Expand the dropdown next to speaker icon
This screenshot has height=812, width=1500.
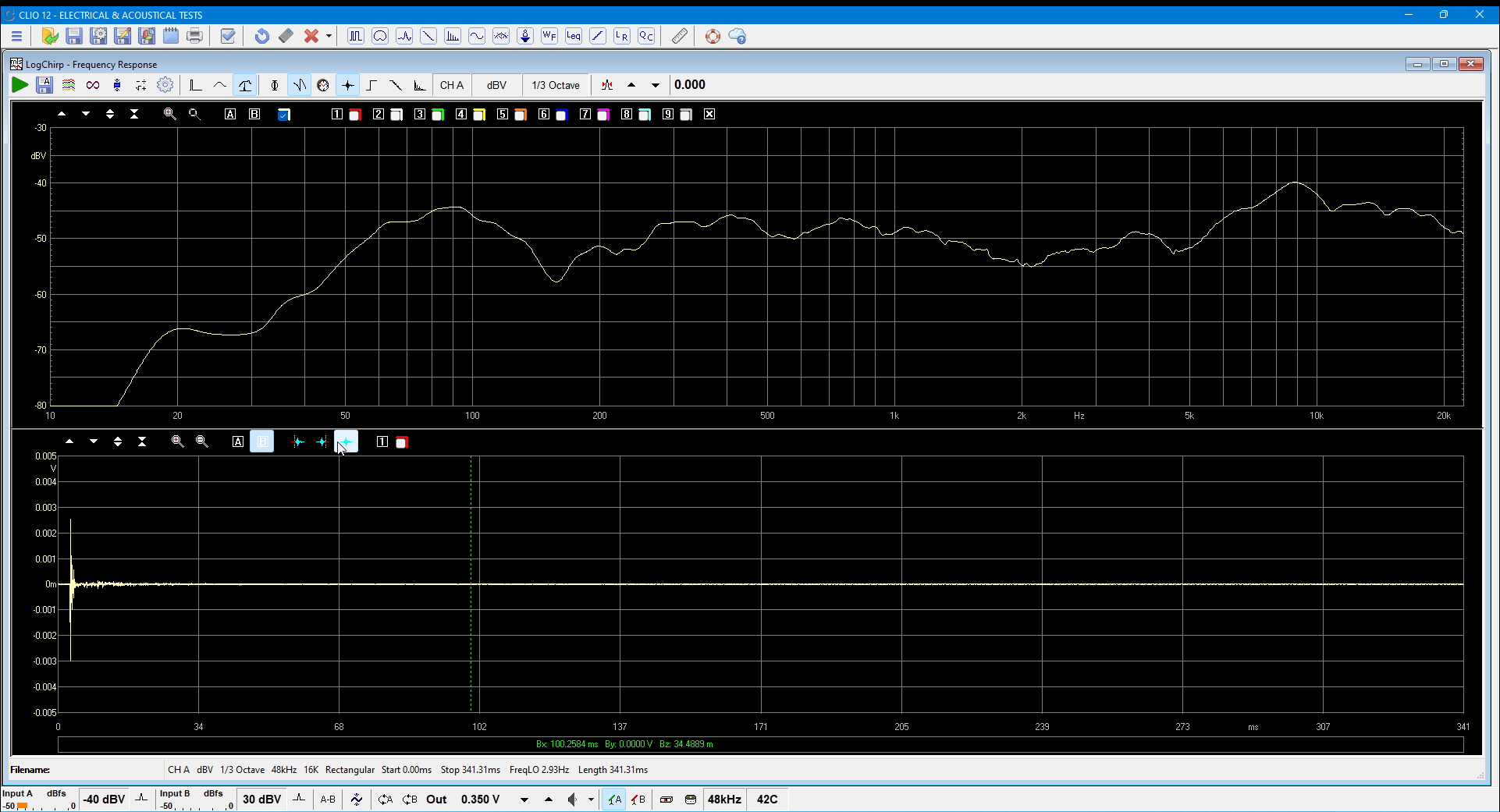pyautogui.click(x=591, y=800)
